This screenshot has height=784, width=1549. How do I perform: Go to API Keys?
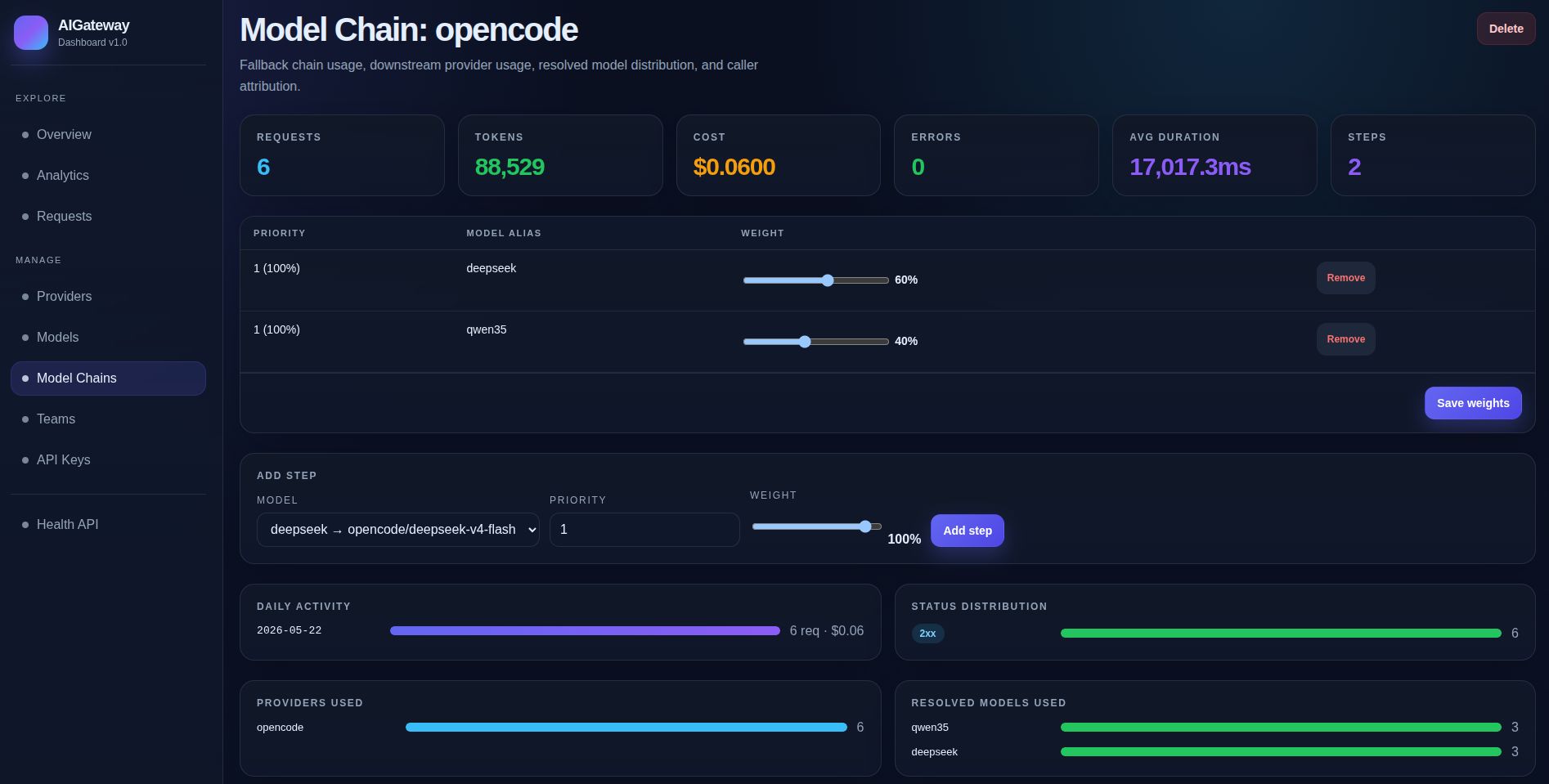(108, 460)
